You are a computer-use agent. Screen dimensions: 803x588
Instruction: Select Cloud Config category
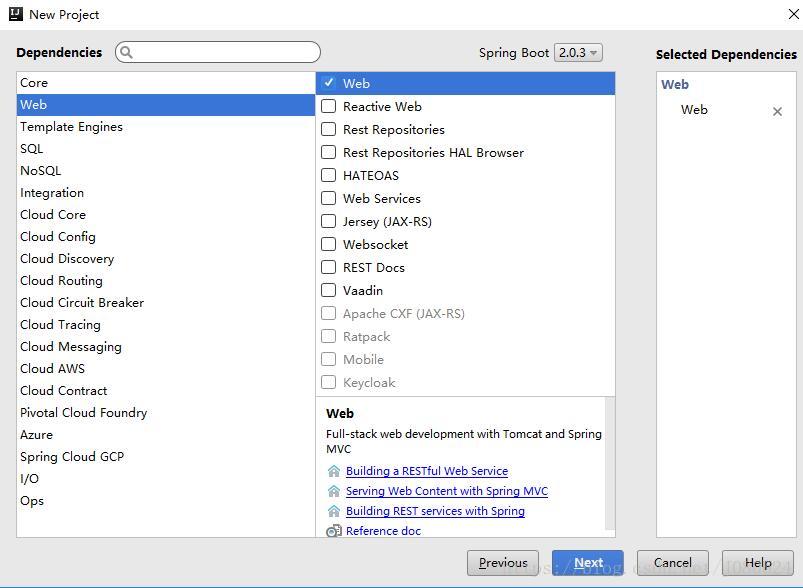pyautogui.click(x=165, y=237)
